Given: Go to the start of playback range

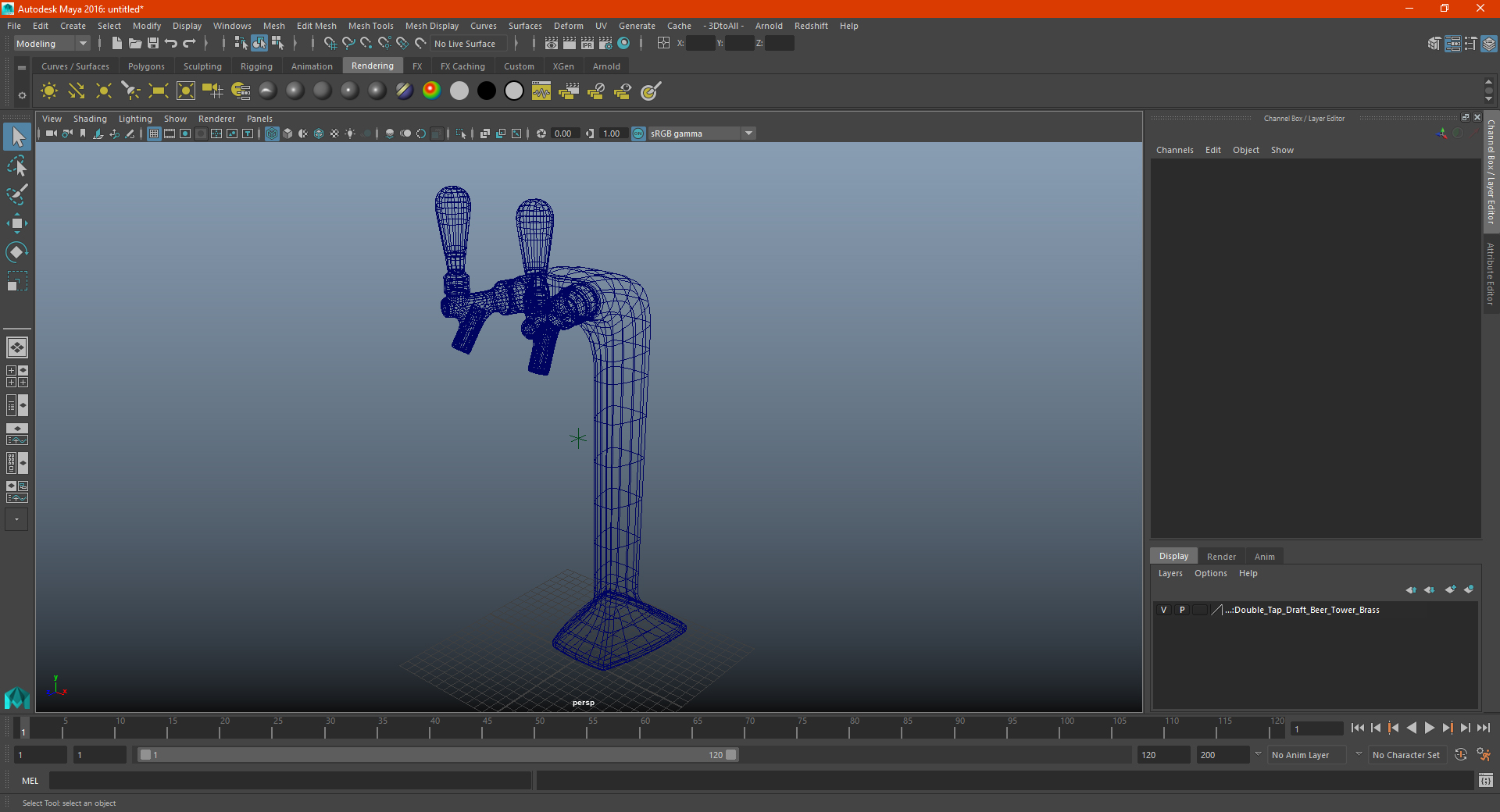Looking at the screenshot, I should [x=1357, y=728].
